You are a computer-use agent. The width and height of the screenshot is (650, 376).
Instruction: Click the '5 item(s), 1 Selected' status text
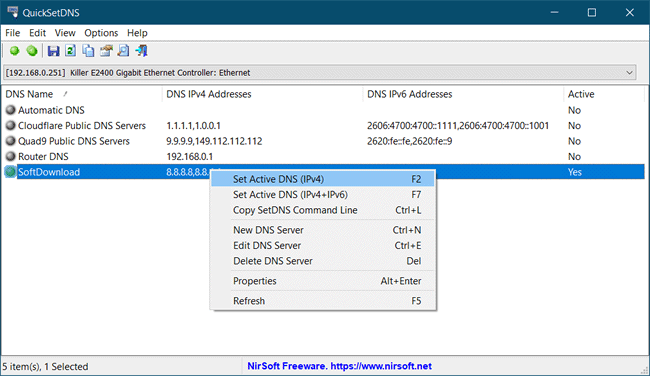[x=45, y=366]
